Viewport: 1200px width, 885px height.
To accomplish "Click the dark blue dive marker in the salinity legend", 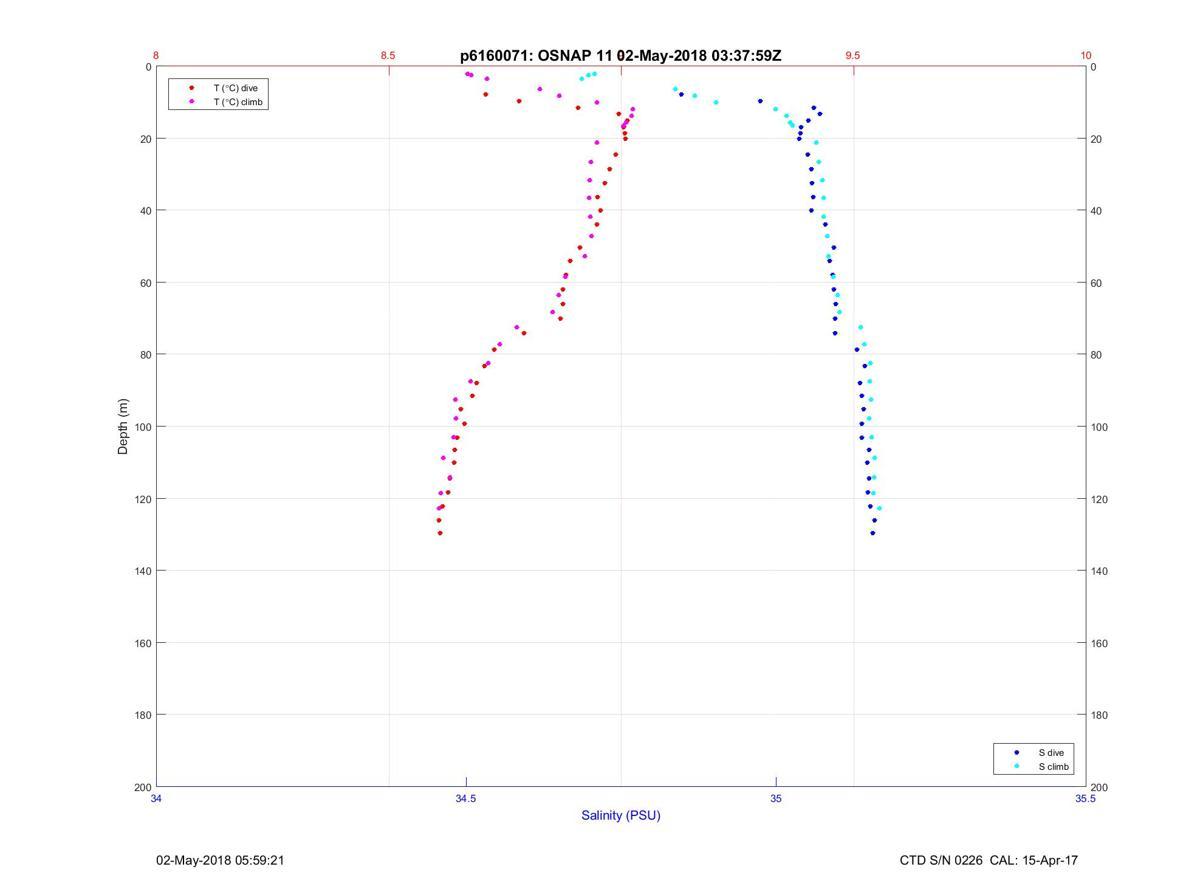I will pyautogui.click(x=1017, y=752).
